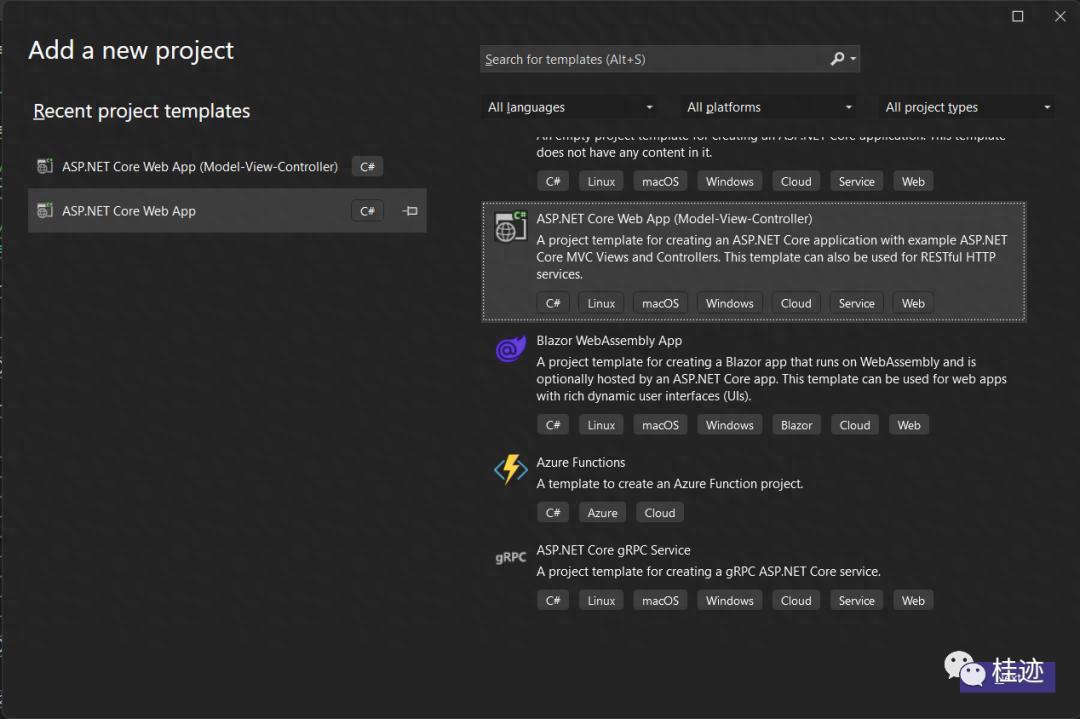Select the ASP.NET Core Web App (Model-View-Controller) title in list
Screen dimensions: 1080x719
point(674,218)
